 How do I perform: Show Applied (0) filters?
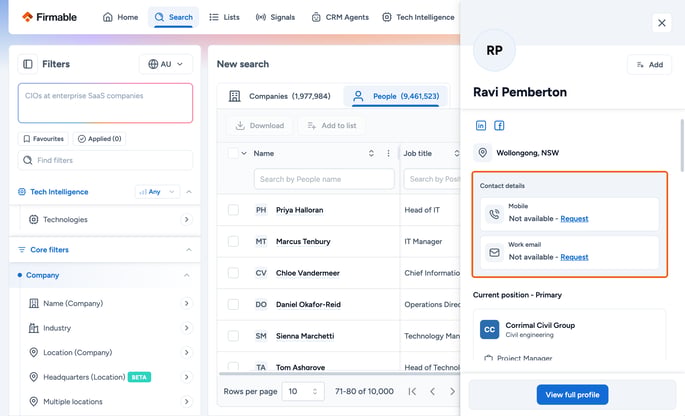click(x=100, y=139)
